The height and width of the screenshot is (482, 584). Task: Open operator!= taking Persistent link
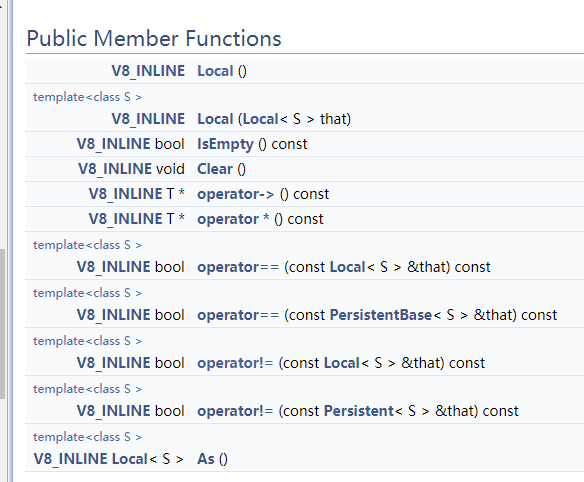coord(235,411)
